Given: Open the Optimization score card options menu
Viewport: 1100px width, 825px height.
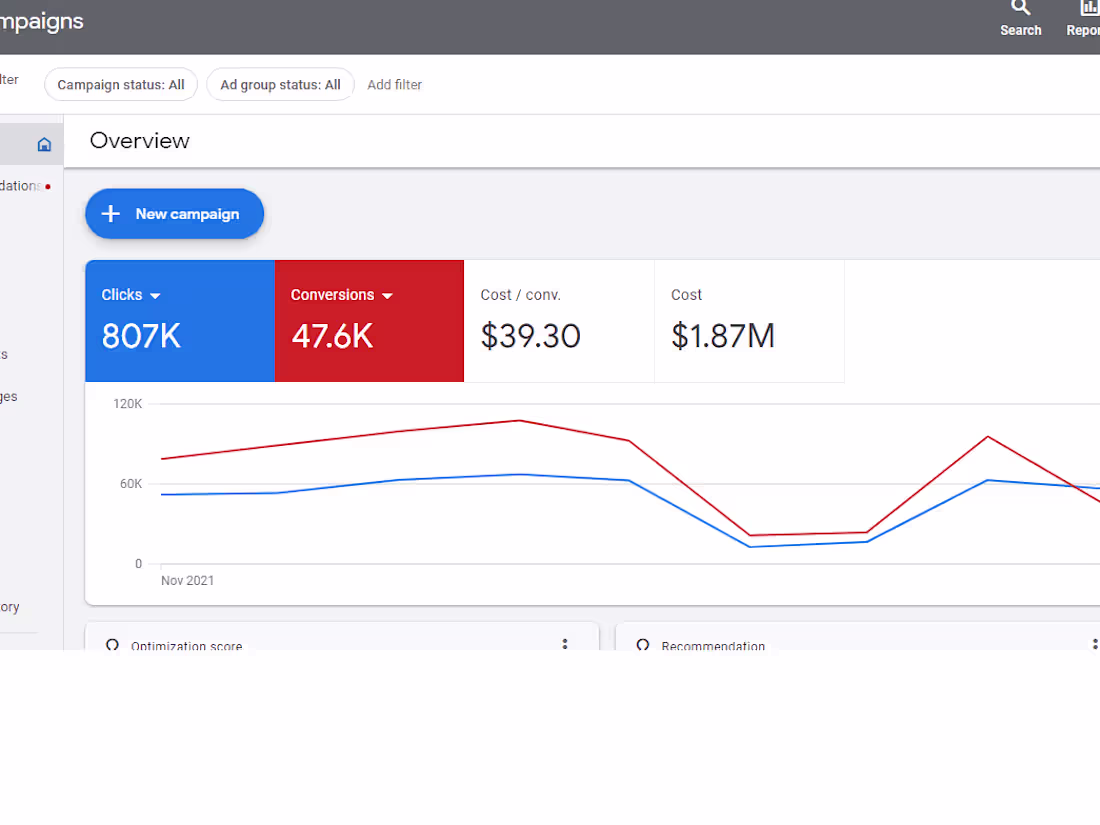Looking at the screenshot, I should tap(565, 645).
